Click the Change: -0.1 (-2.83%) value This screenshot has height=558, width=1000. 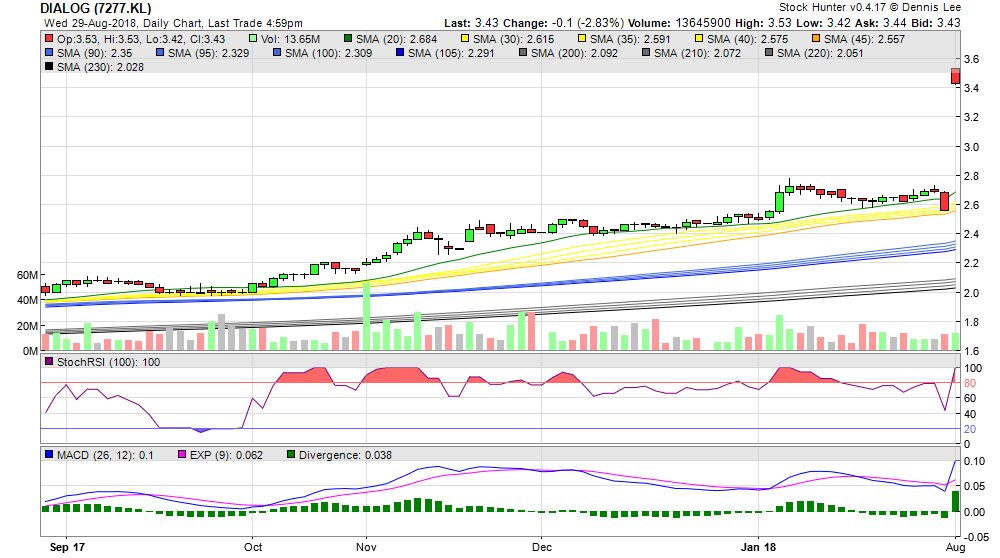[x=564, y=23]
